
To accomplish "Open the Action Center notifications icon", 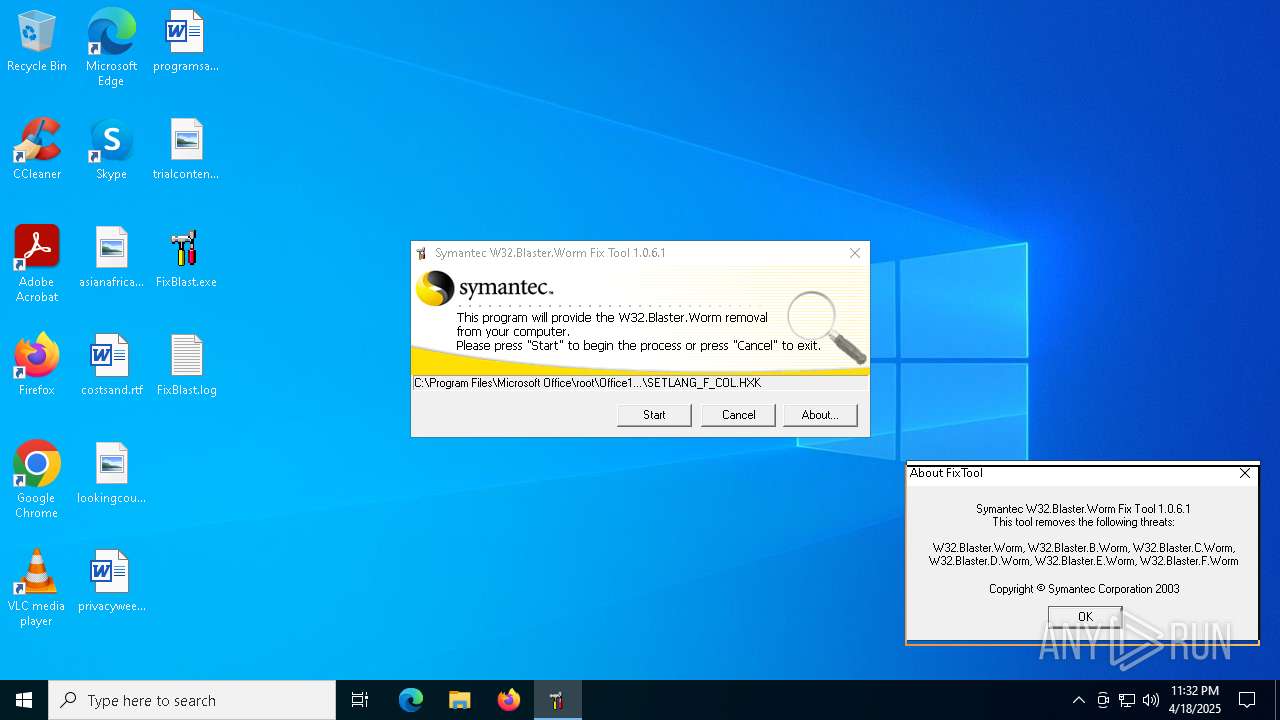I will tap(1247, 700).
